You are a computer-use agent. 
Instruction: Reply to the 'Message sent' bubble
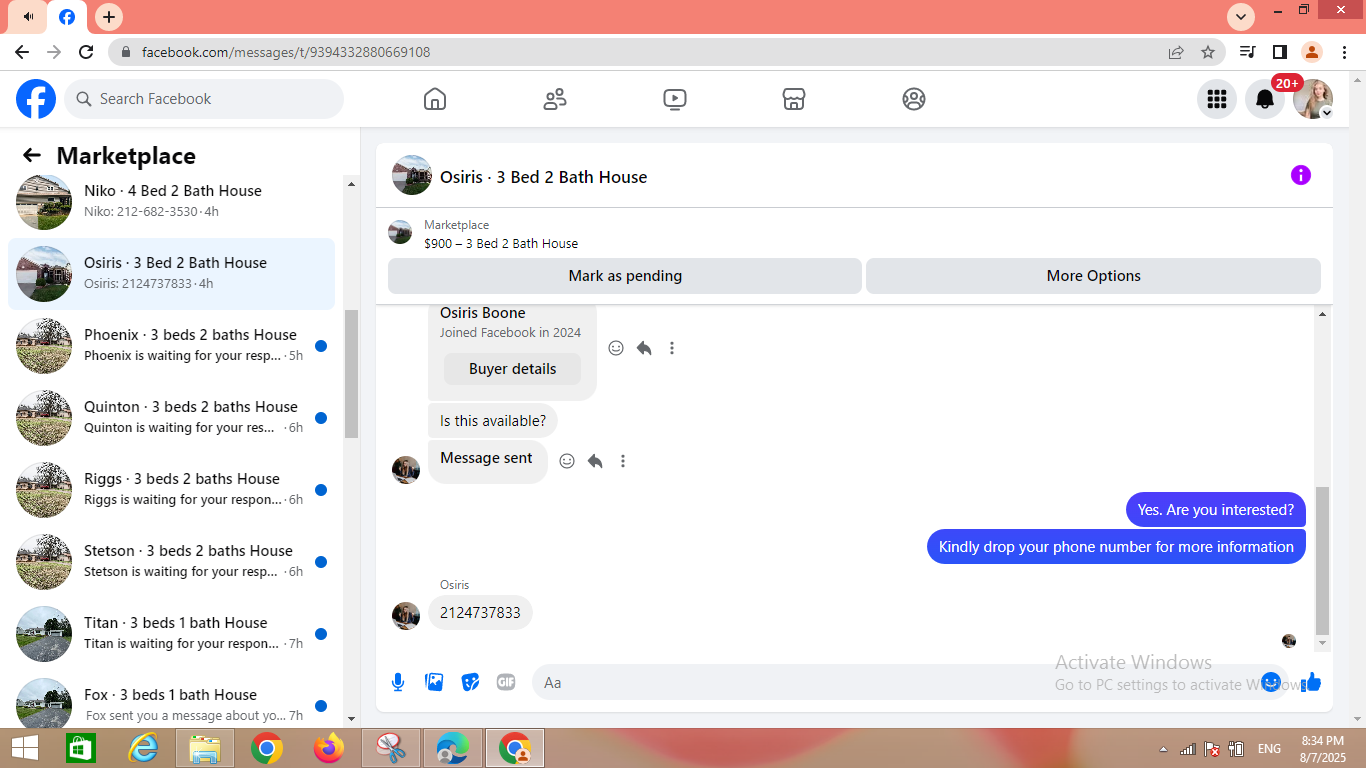pyautogui.click(x=595, y=461)
